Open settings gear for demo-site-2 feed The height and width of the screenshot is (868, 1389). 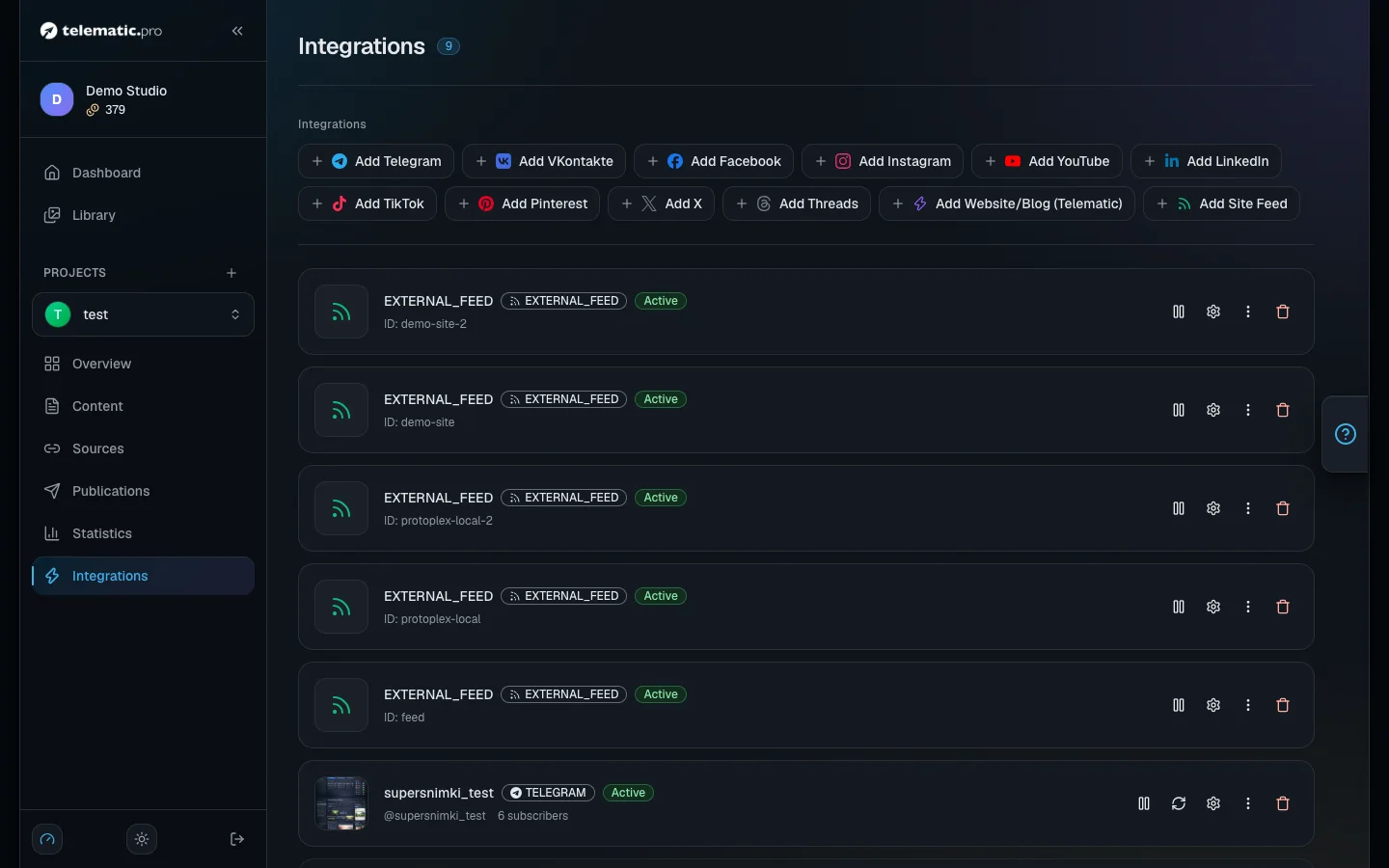click(x=1213, y=312)
